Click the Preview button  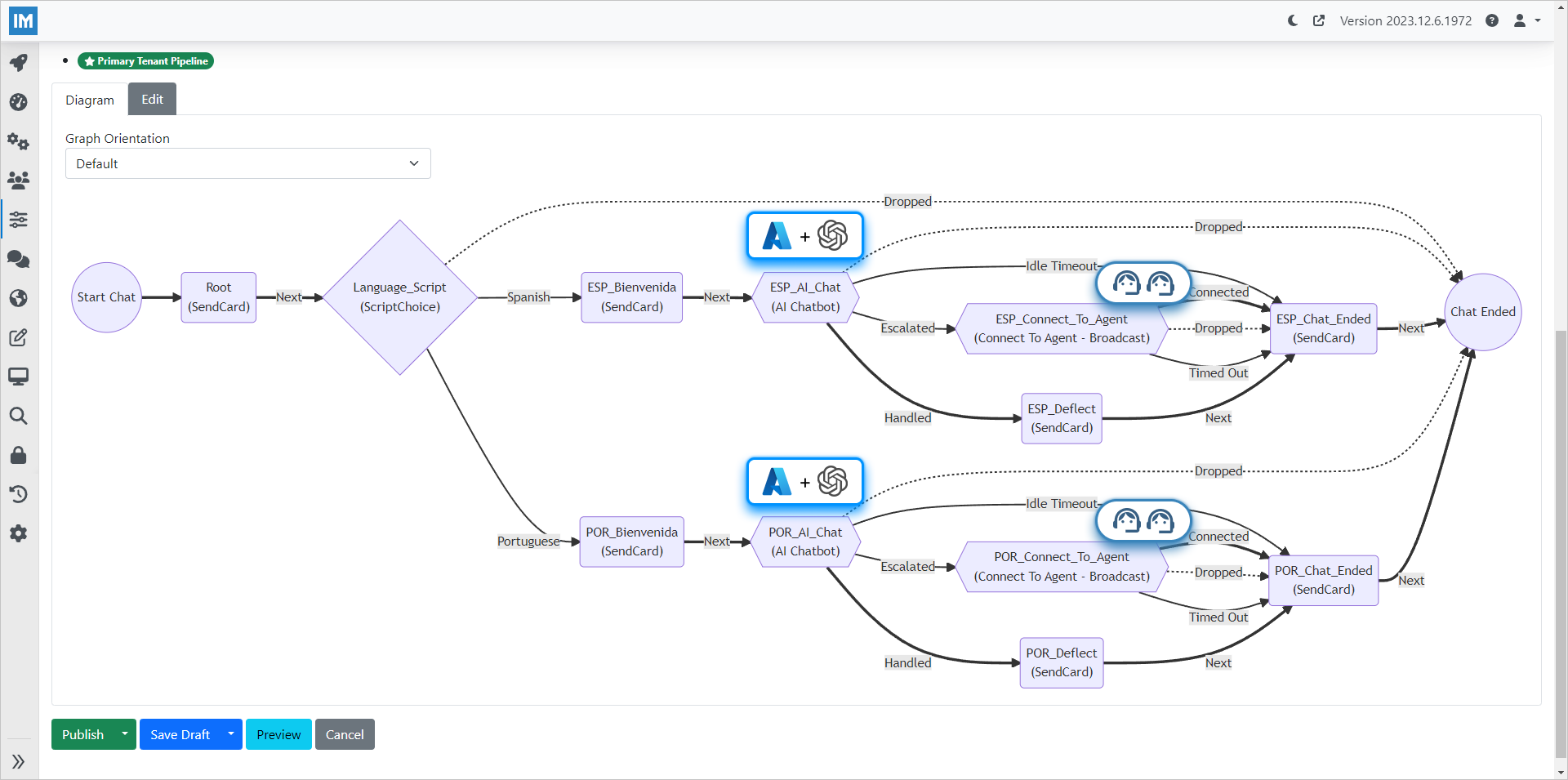click(x=278, y=733)
